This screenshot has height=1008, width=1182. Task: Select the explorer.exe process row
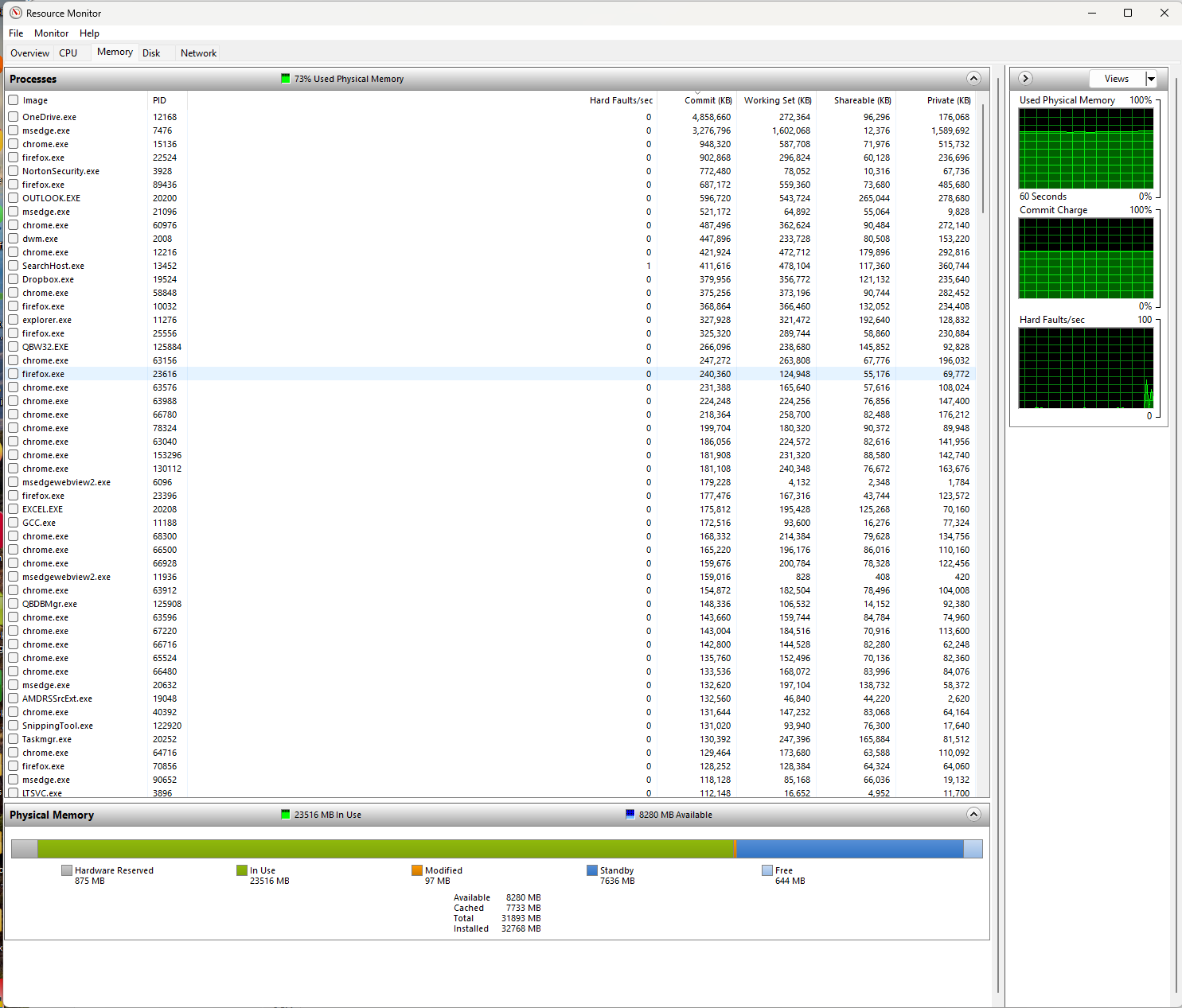(x=491, y=320)
